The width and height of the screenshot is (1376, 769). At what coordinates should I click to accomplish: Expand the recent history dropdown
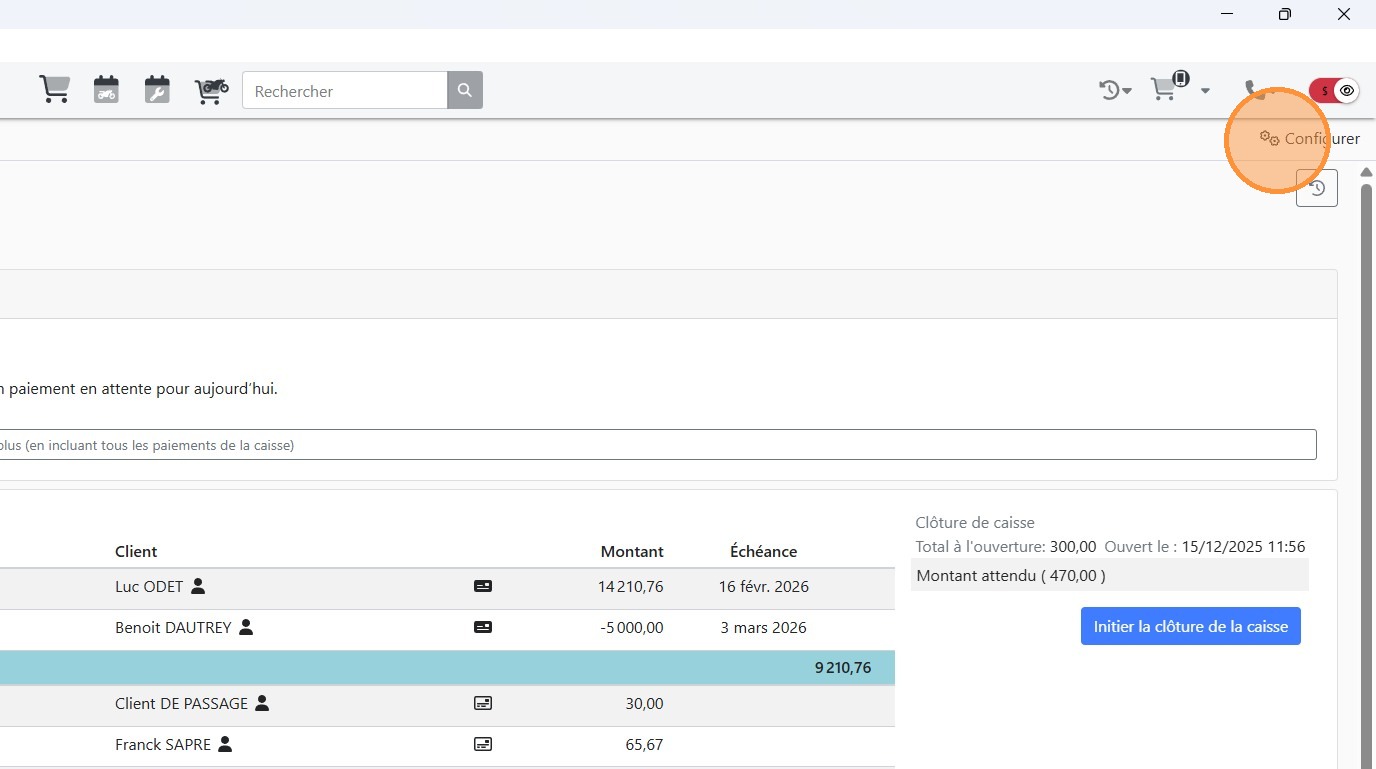(1115, 91)
